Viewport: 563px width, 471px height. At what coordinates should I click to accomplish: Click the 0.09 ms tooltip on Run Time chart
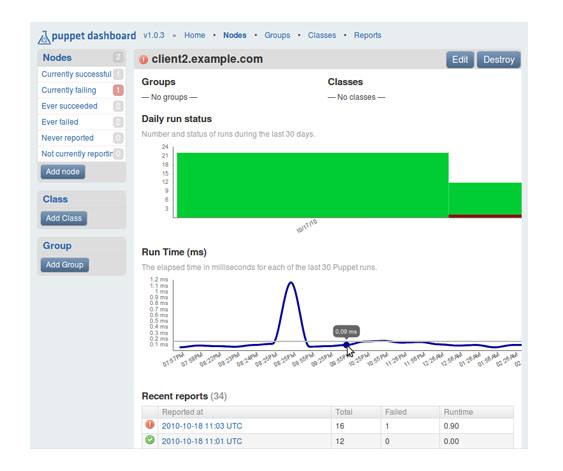pos(346,332)
